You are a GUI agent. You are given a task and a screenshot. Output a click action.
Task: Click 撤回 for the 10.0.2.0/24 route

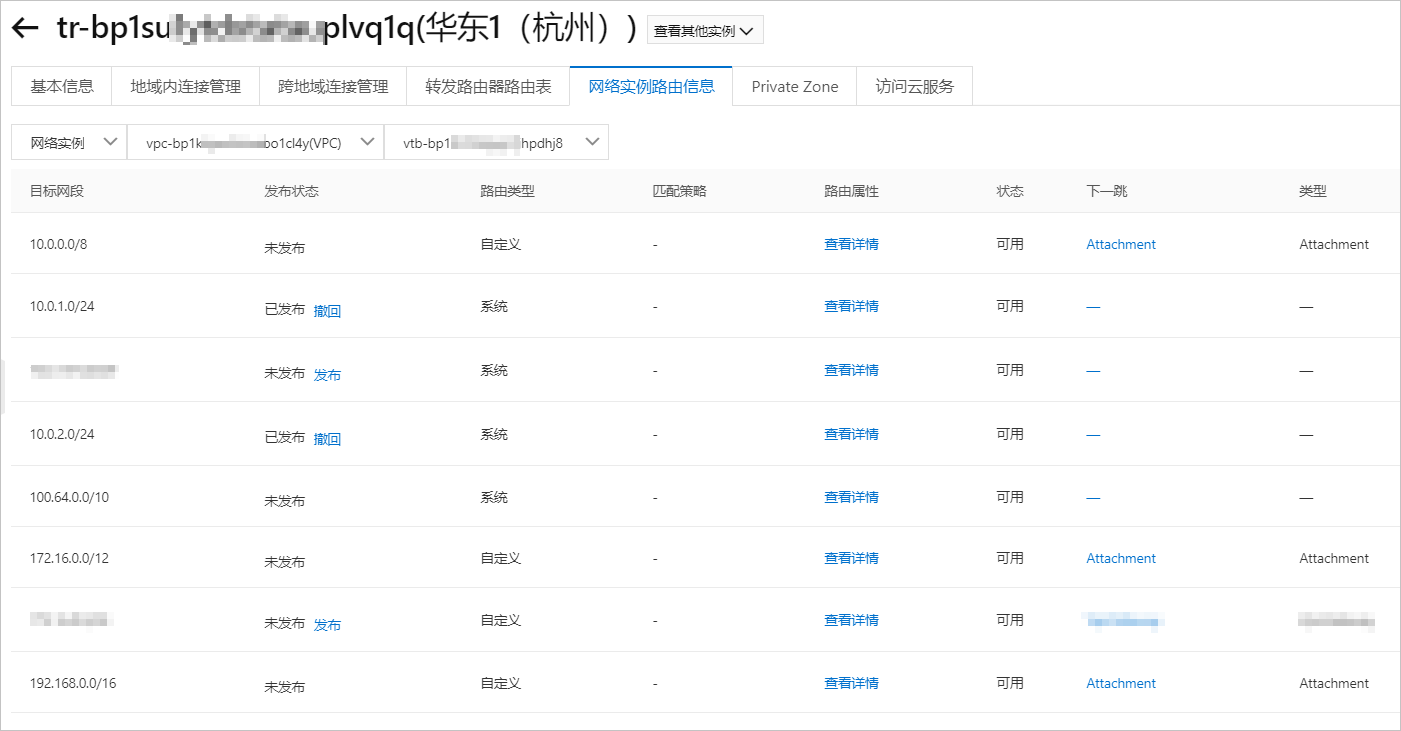pos(327,439)
